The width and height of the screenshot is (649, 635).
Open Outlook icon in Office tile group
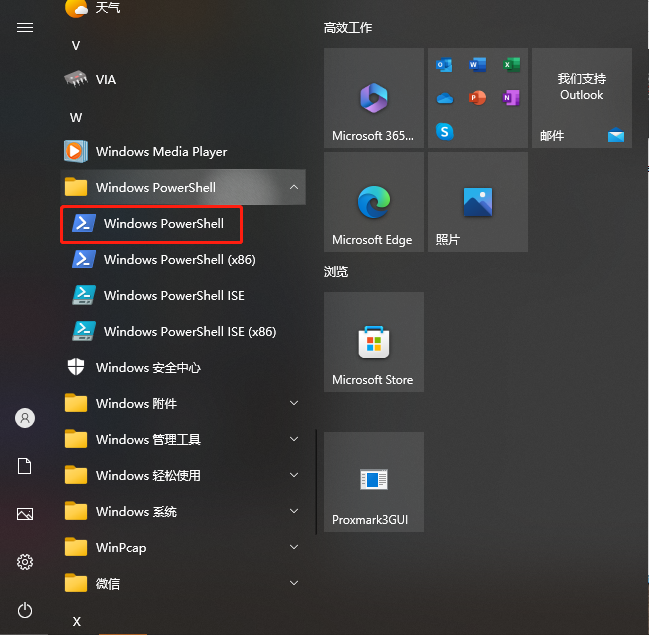[x=445, y=65]
